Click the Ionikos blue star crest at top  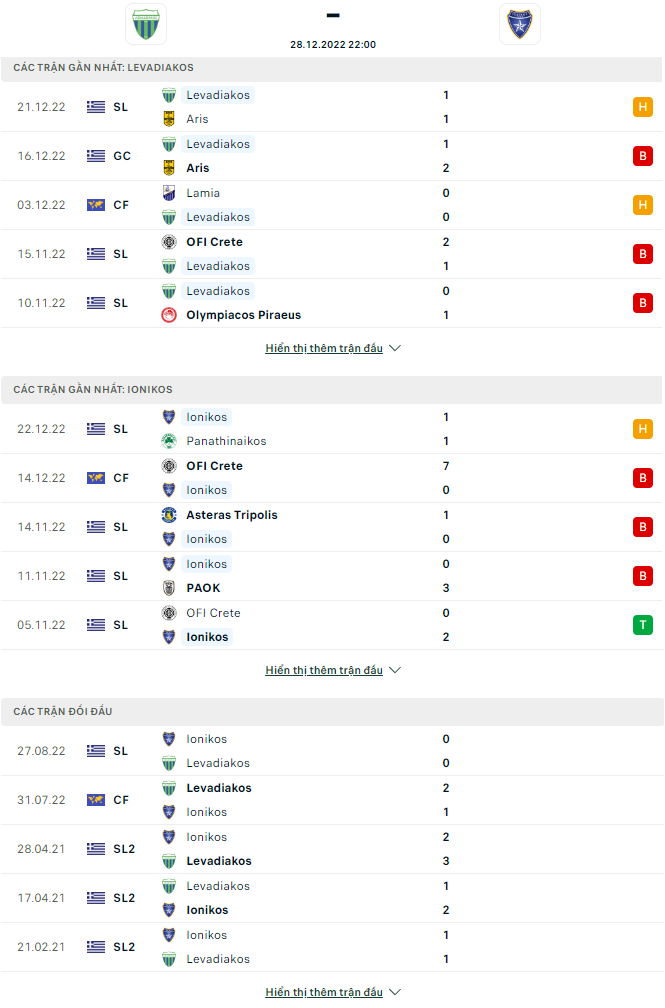pyautogui.click(x=520, y=24)
